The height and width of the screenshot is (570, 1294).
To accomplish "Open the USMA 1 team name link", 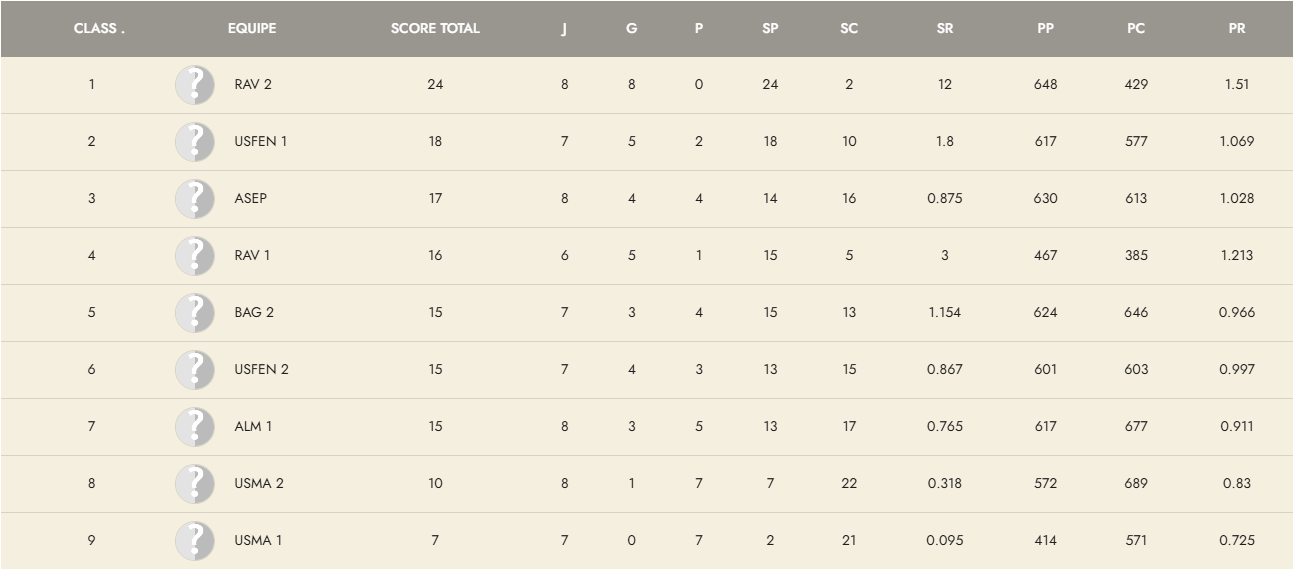I will [258, 541].
